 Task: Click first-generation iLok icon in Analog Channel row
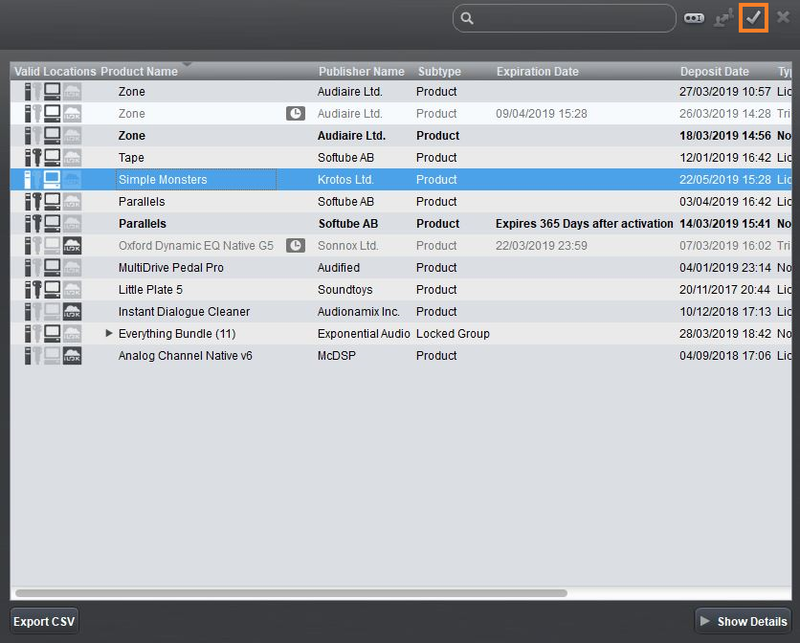[x=28, y=355]
